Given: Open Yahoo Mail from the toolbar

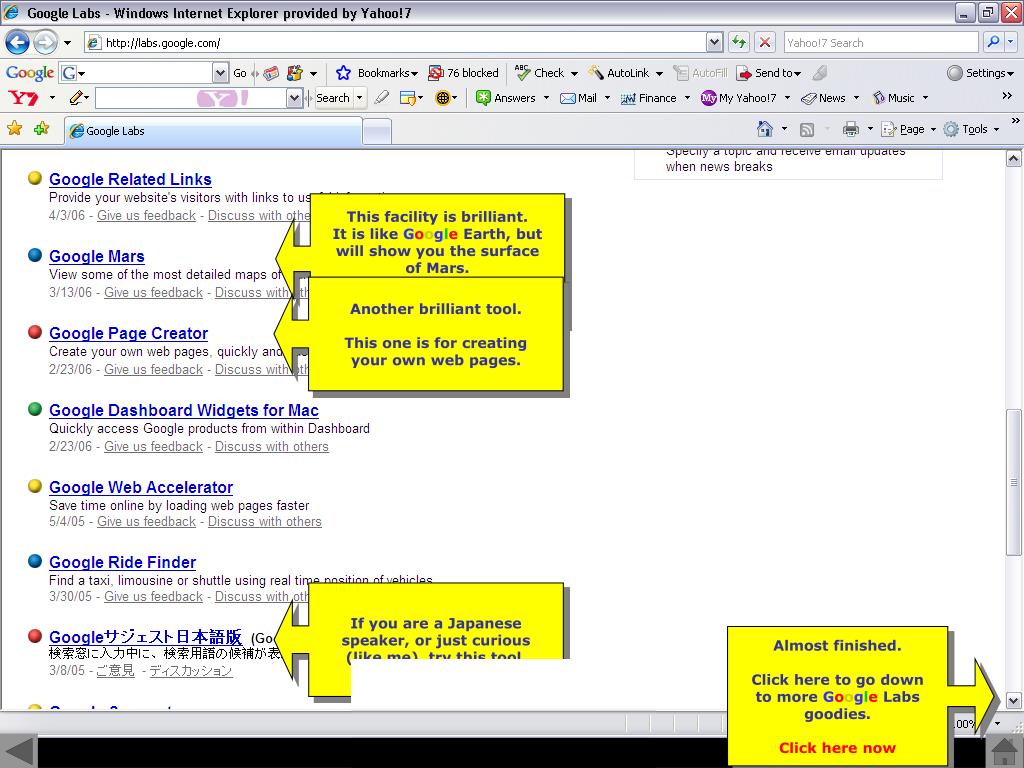Looking at the screenshot, I should pos(579,98).
